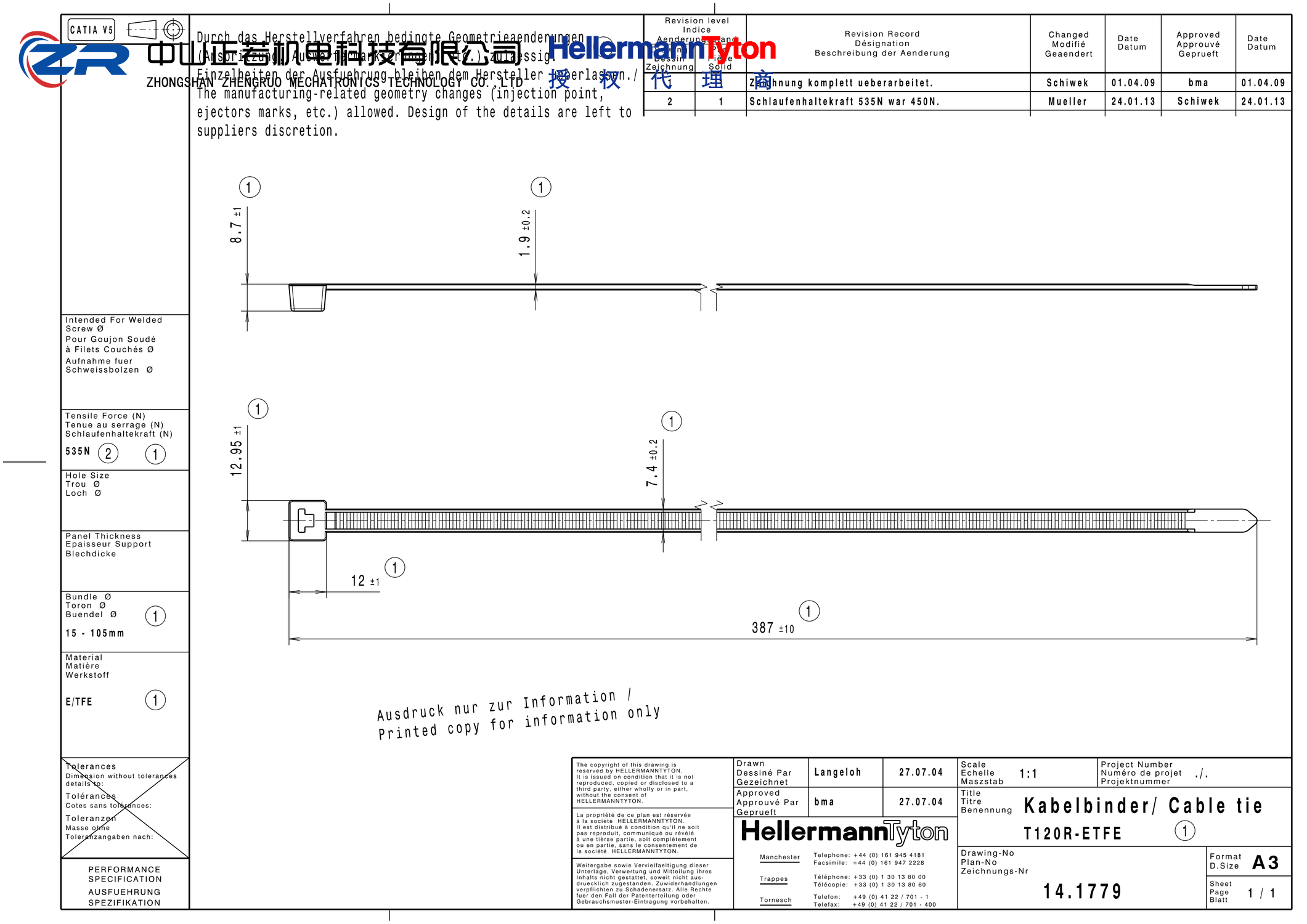The width and height of the screenshot is (1307, 924).
Task: Click circled 1 above the 8.7 ±1 dimension
Action: pos(250,187)
